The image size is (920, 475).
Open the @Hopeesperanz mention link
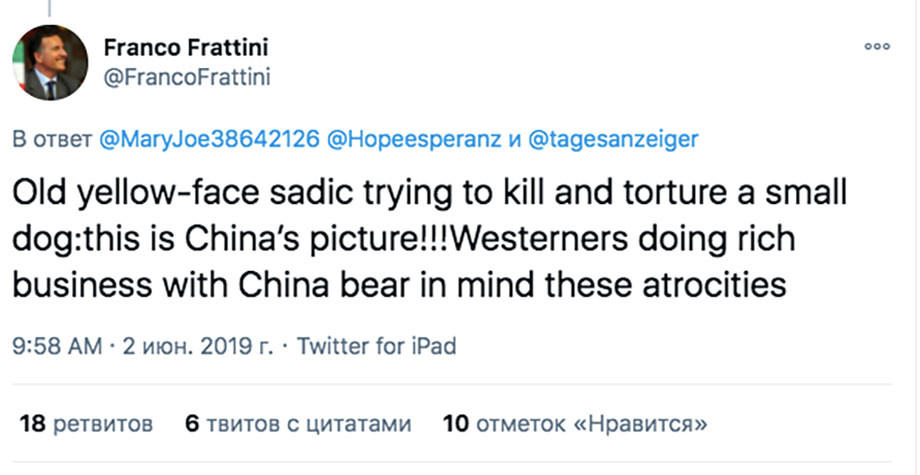point(414,140)
